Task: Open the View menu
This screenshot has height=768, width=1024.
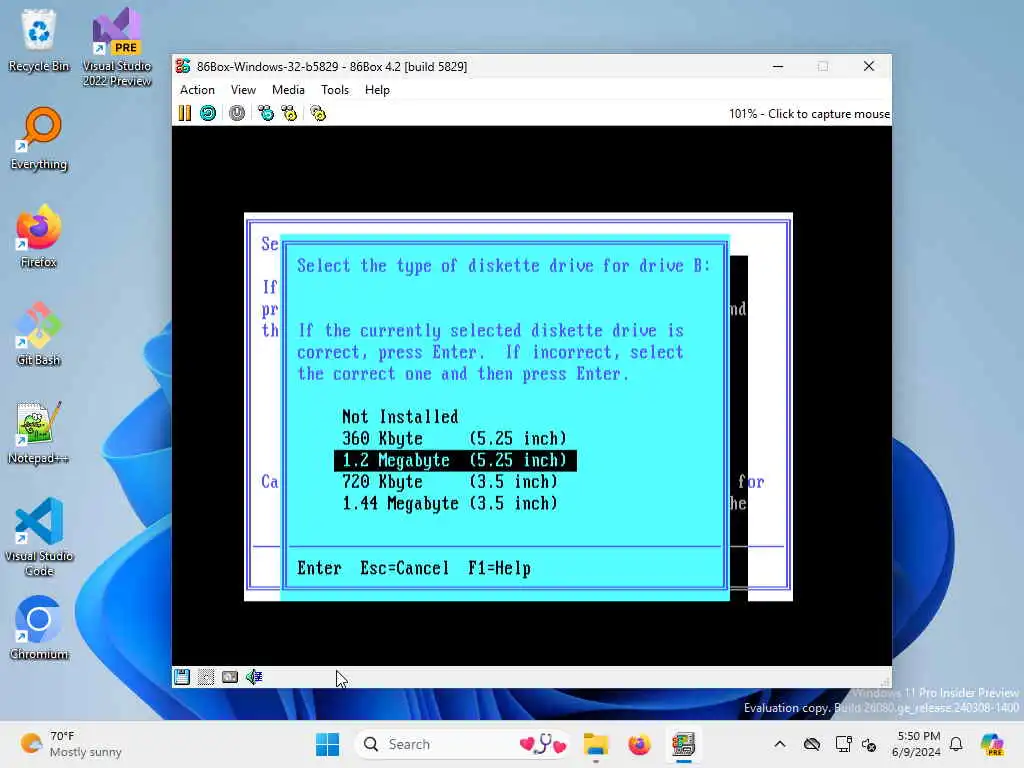Action: coord(243,90)
